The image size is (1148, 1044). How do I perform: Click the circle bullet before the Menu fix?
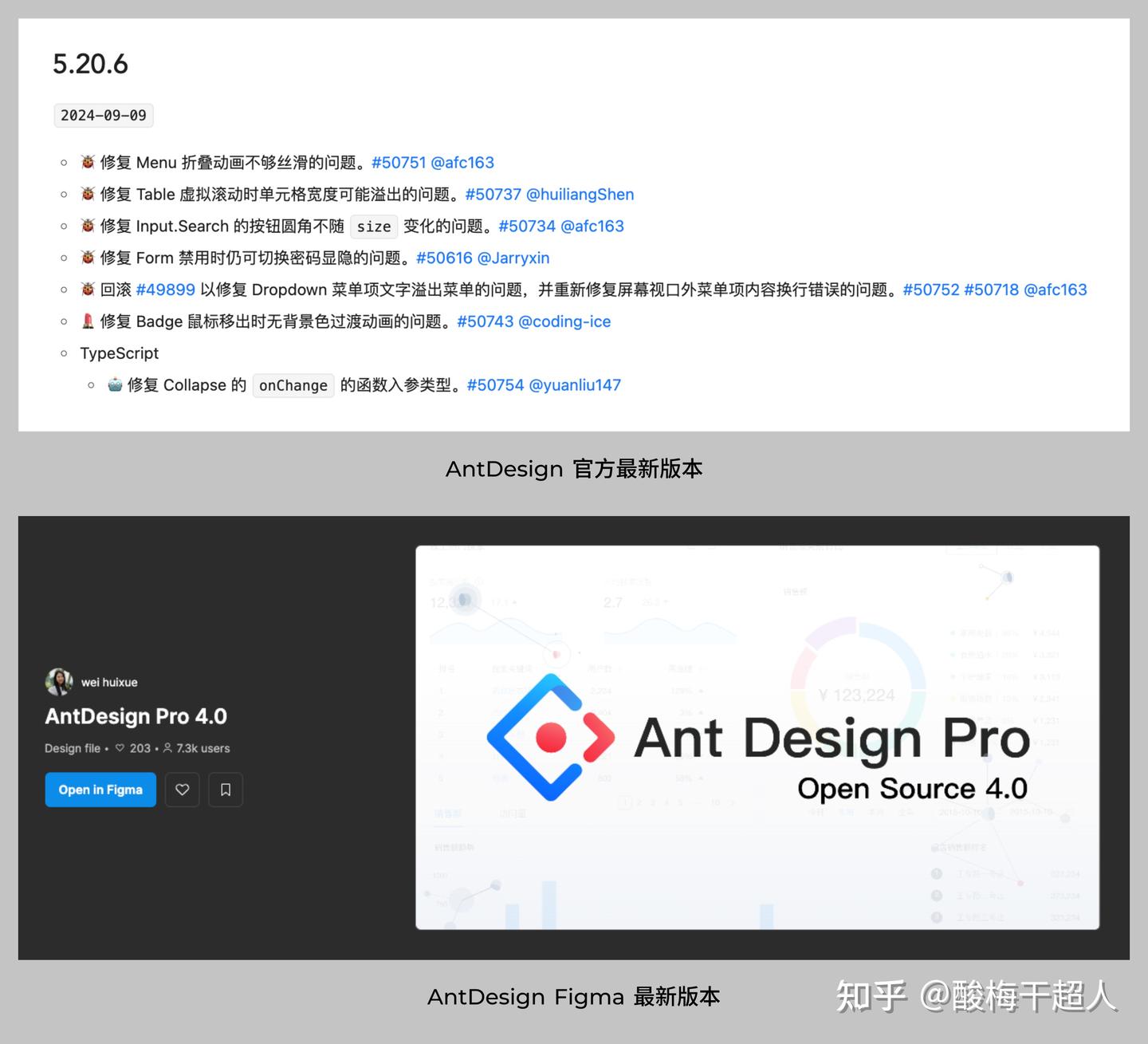64,162
